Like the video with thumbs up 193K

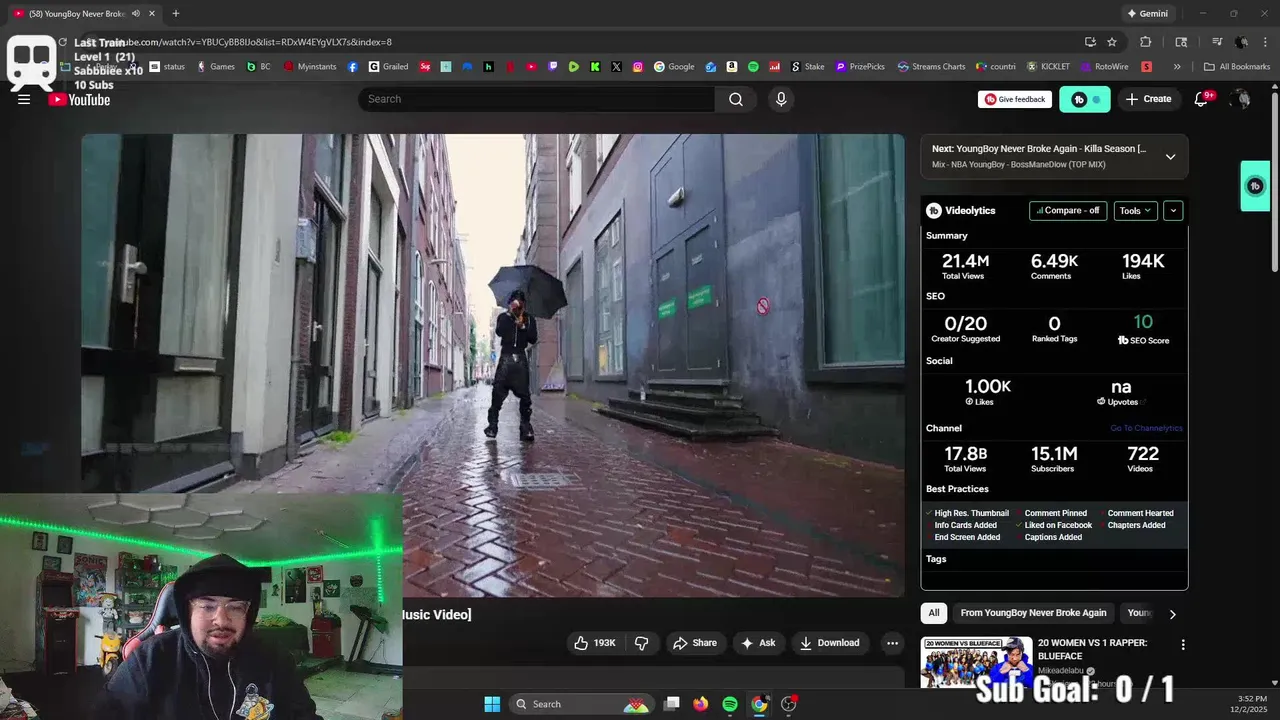(594, 643)
